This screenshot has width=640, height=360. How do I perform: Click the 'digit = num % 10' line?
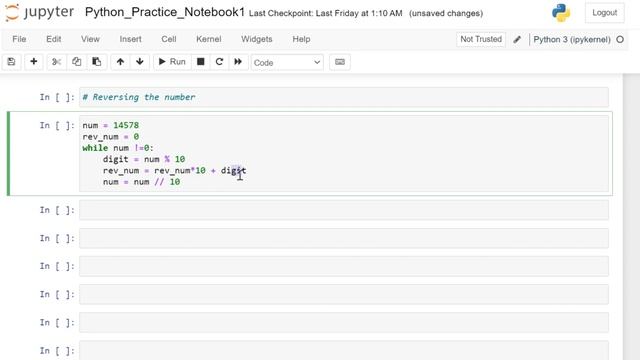tap(144, 159)
